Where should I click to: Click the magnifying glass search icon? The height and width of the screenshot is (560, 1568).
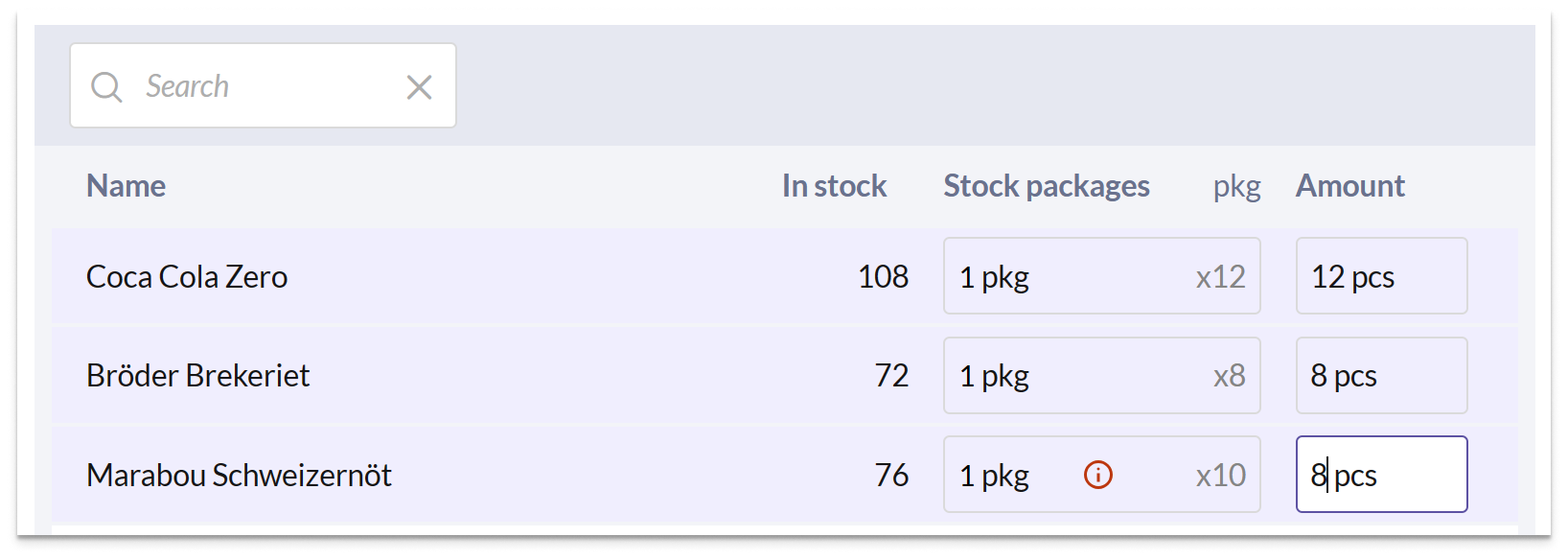pyautogui.click(x=106, y=86)
